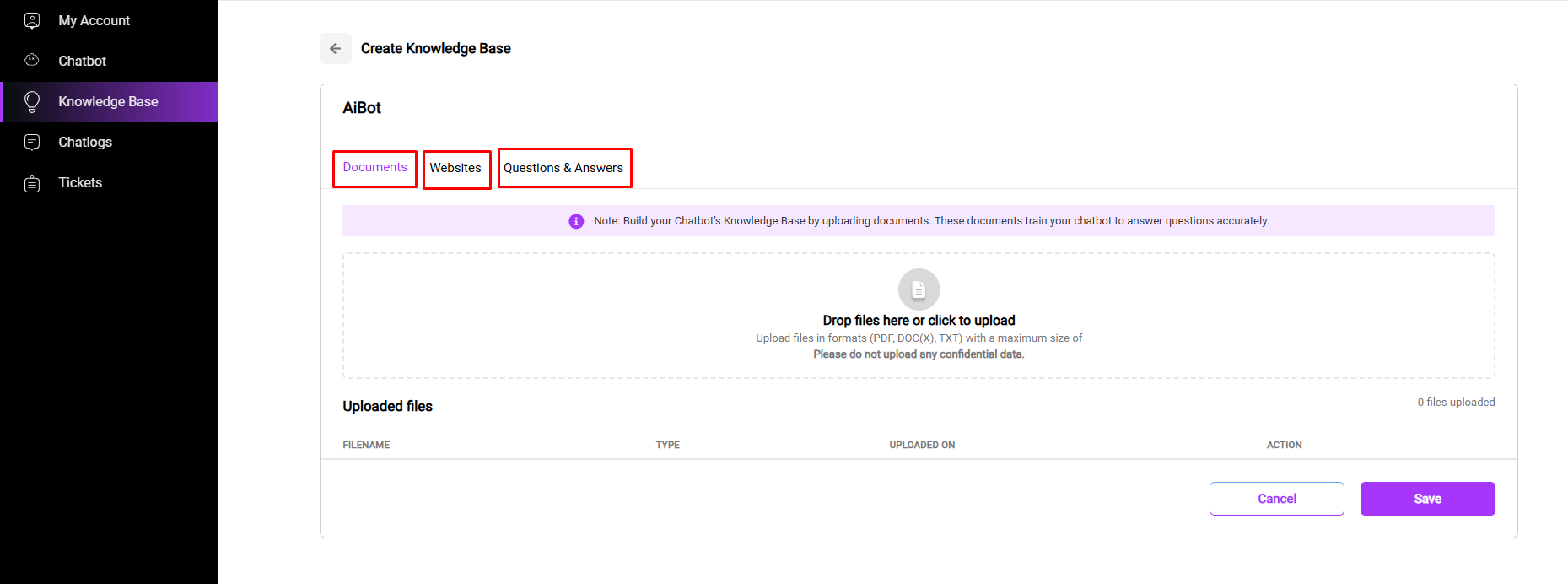Screen dimensions: 1568x584
Task: Click the Chatbot face icon in sidebar
Action: 32,60
